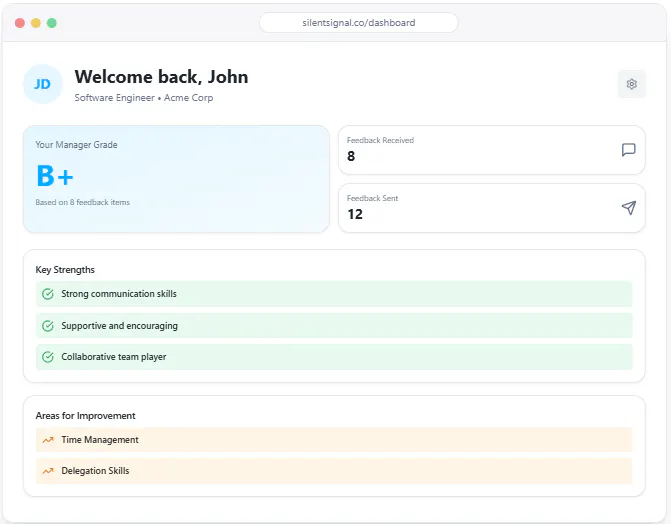This screenshot has width=671, height=524.
Task: Click the 'Feedback Received' label
Action: coord(380,140)
